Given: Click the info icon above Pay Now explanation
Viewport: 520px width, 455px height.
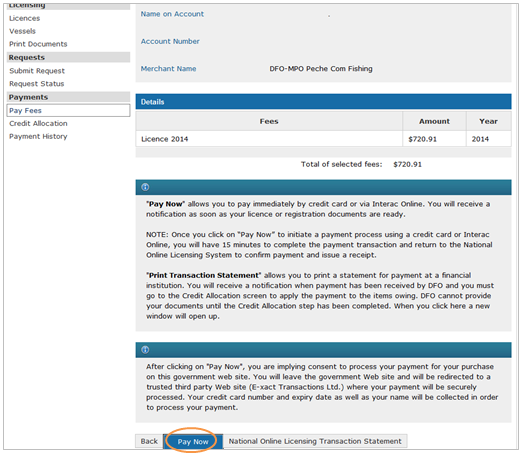Looking at the screenshot, I should click(145, 187).
